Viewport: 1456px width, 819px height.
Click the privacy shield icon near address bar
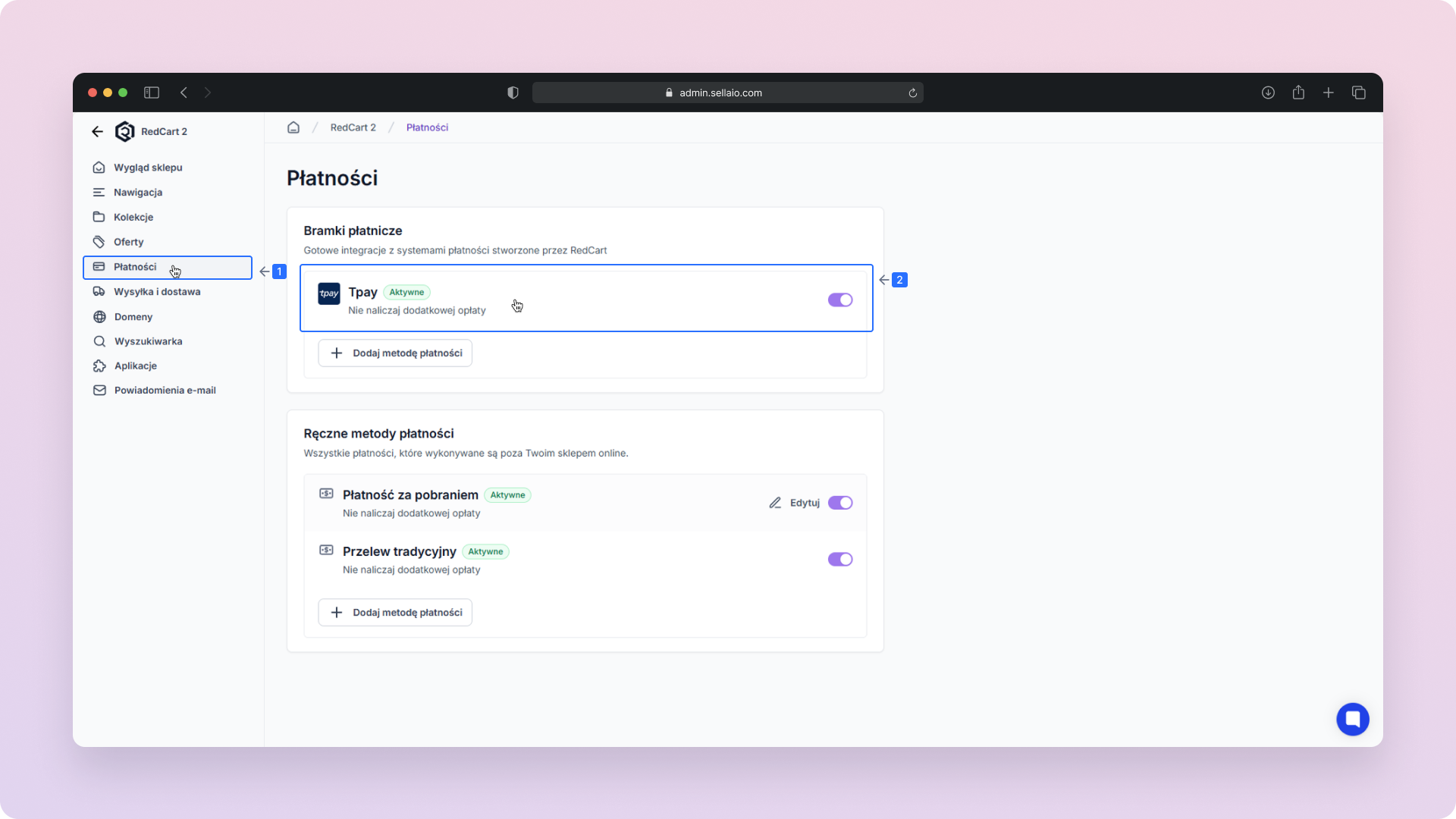coord(513,93)
